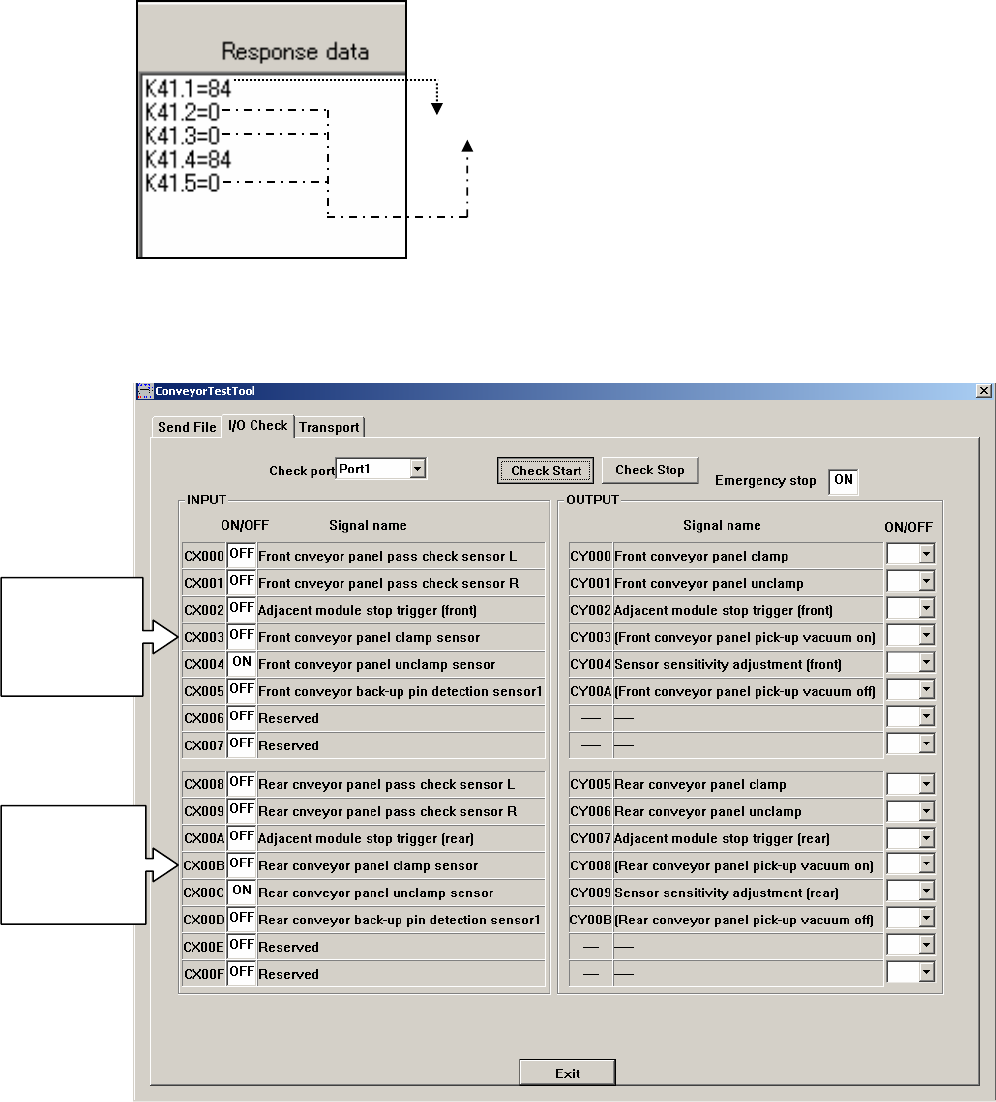Open CY005 Rear conveyor panel clamp dropdown
Image resolution: width=996 pixels, height=1102 pixels.
click(x=926, y=784)
